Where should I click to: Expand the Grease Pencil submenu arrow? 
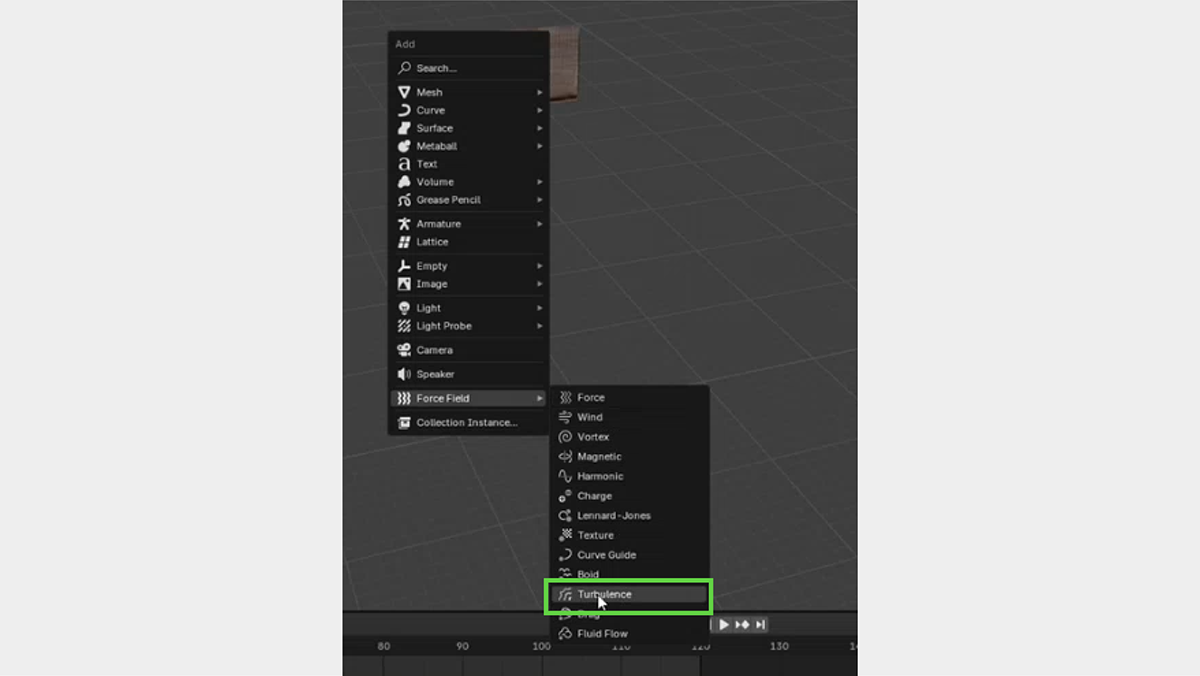[540, 200]
